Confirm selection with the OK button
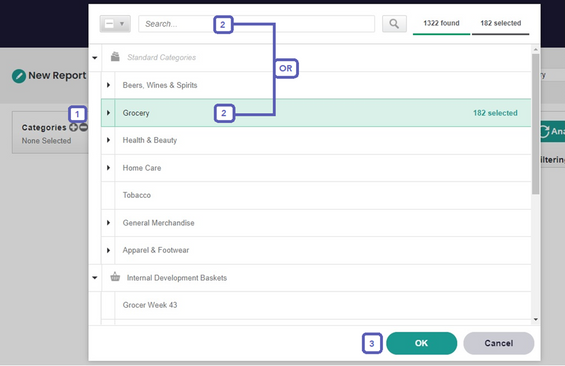Image resolution: width=565 pixels, height=366 pixels. coord(422,343)
